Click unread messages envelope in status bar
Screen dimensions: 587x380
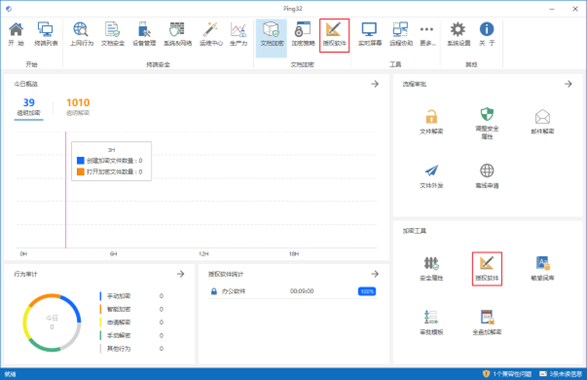point(560,374)
